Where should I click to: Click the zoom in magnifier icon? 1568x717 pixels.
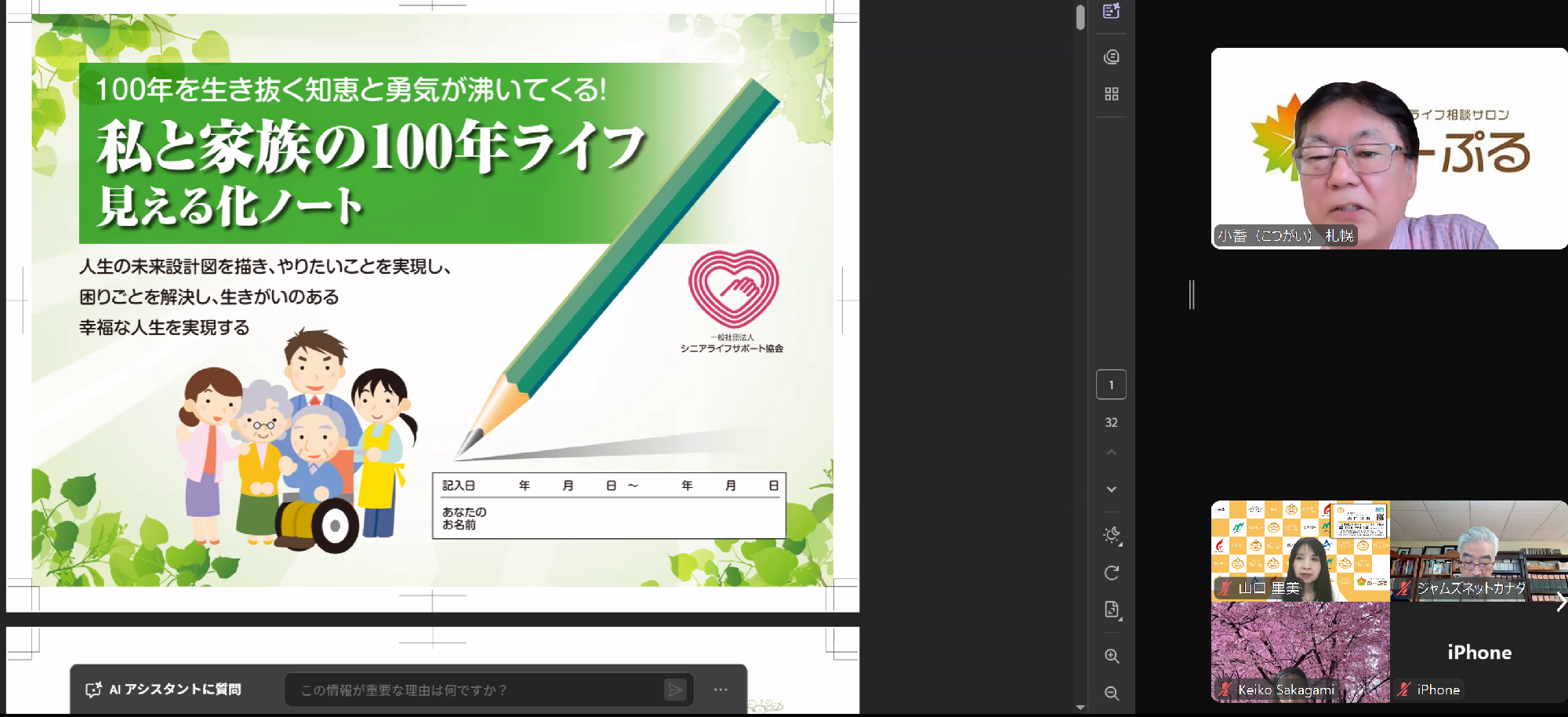coord(1111,656)
